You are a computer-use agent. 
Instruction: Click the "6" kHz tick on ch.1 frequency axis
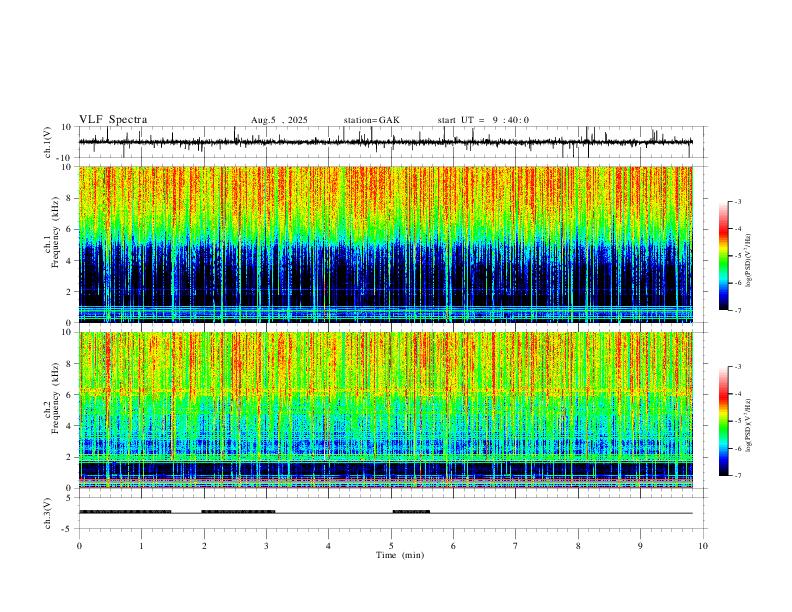click(x=70, y=229)
